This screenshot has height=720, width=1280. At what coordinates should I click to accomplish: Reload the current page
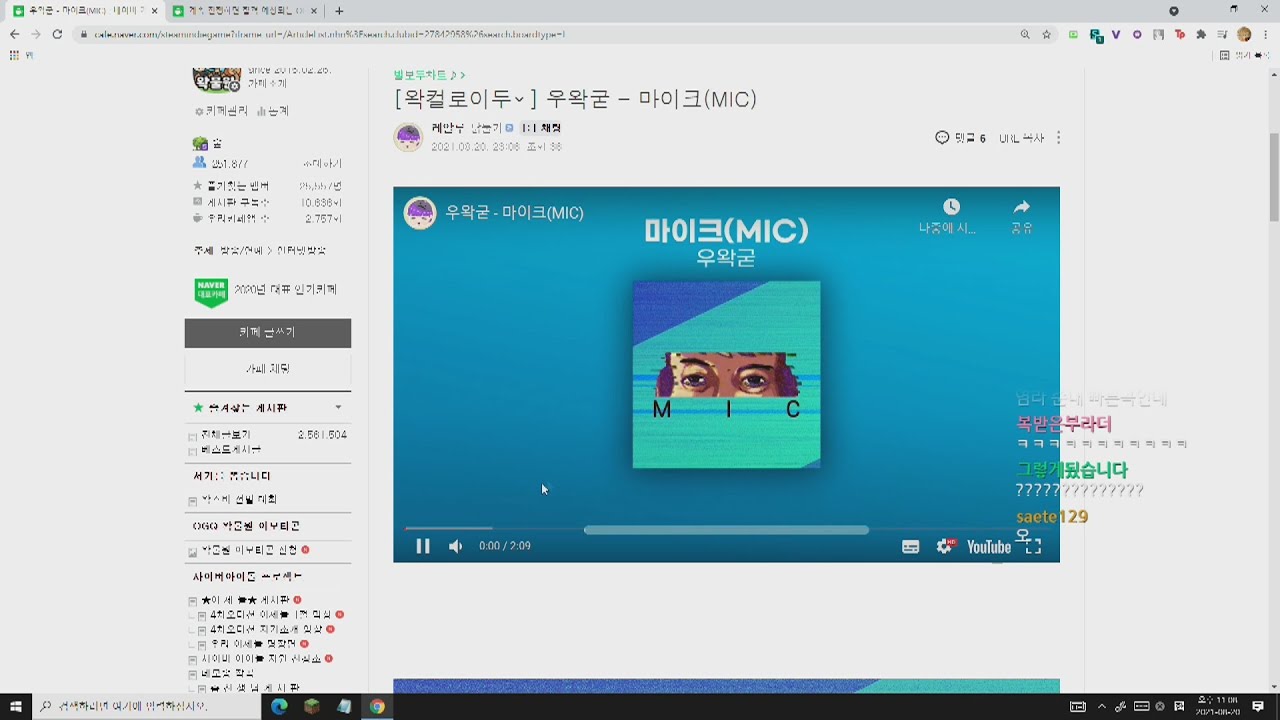(x=57, y=34)
